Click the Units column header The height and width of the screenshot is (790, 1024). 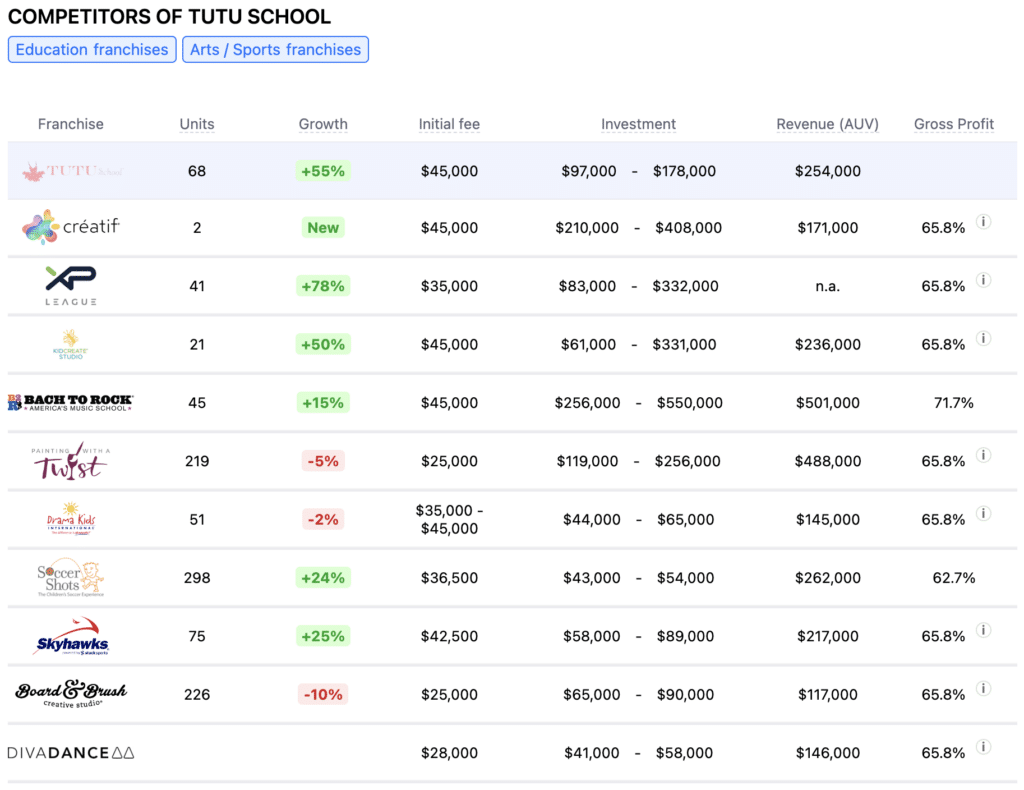[x=197, y=124]
